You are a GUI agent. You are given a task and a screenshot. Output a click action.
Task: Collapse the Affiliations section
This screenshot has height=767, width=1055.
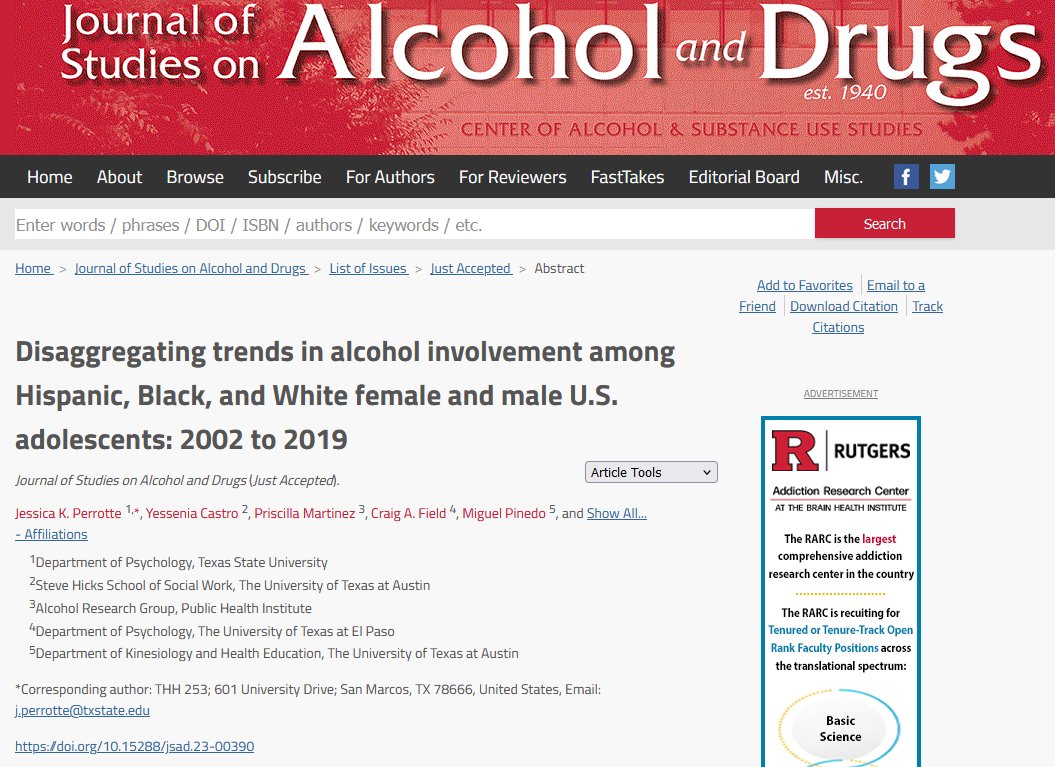51,534
